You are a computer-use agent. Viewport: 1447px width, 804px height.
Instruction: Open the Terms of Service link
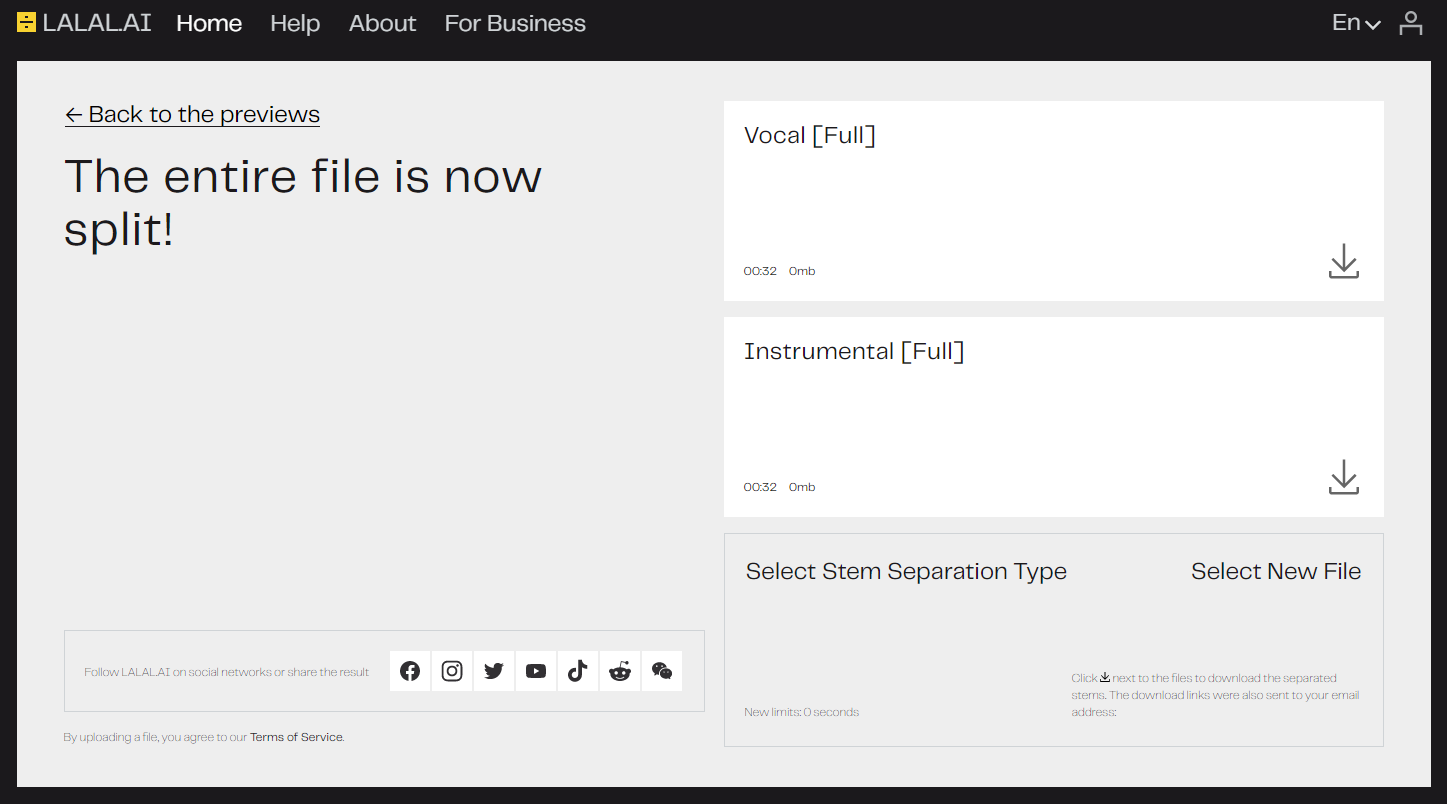pos(296,737)
